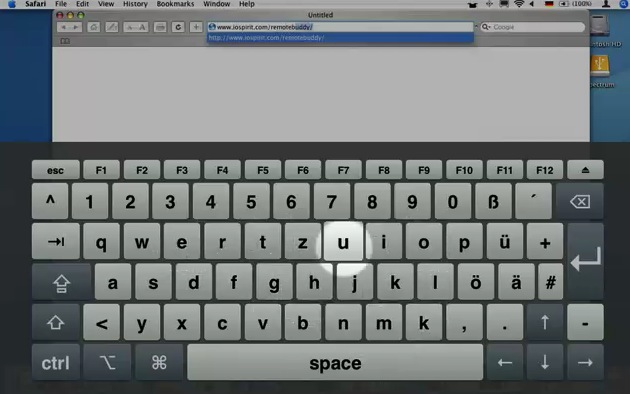The width and height of the screenshot is (630, 394).
Task: Toggle the ctrl modifier key
Action: click(56, 363)
